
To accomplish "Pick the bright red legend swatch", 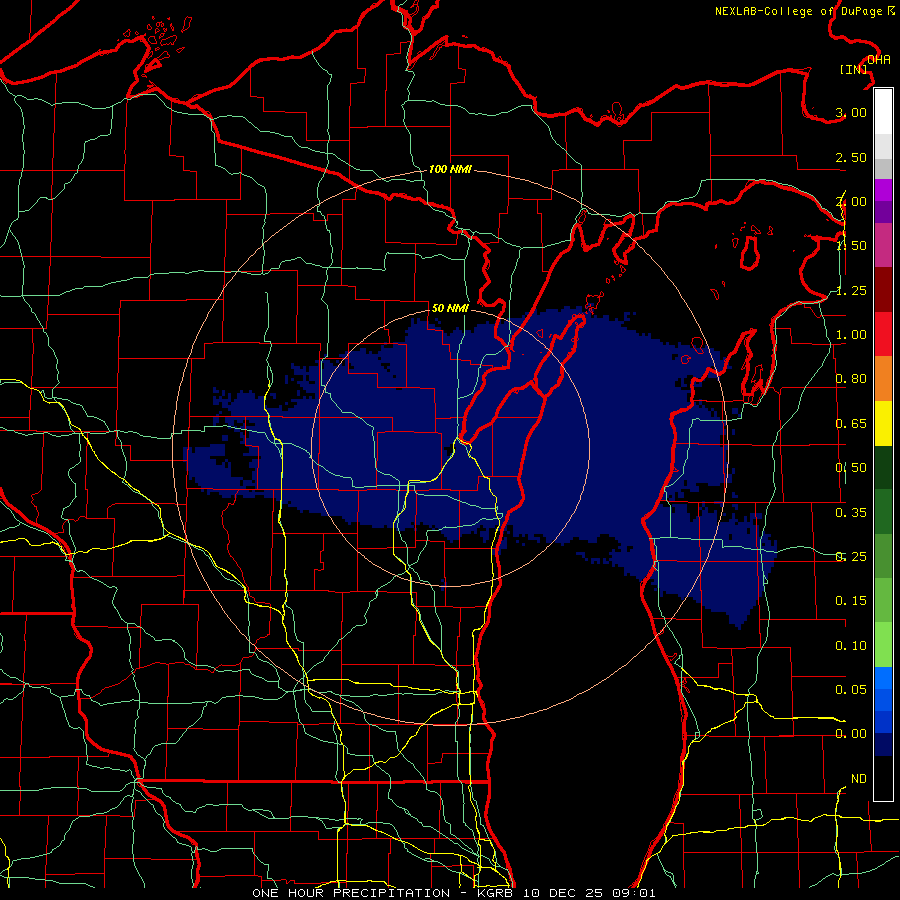I will click(883, 334).
